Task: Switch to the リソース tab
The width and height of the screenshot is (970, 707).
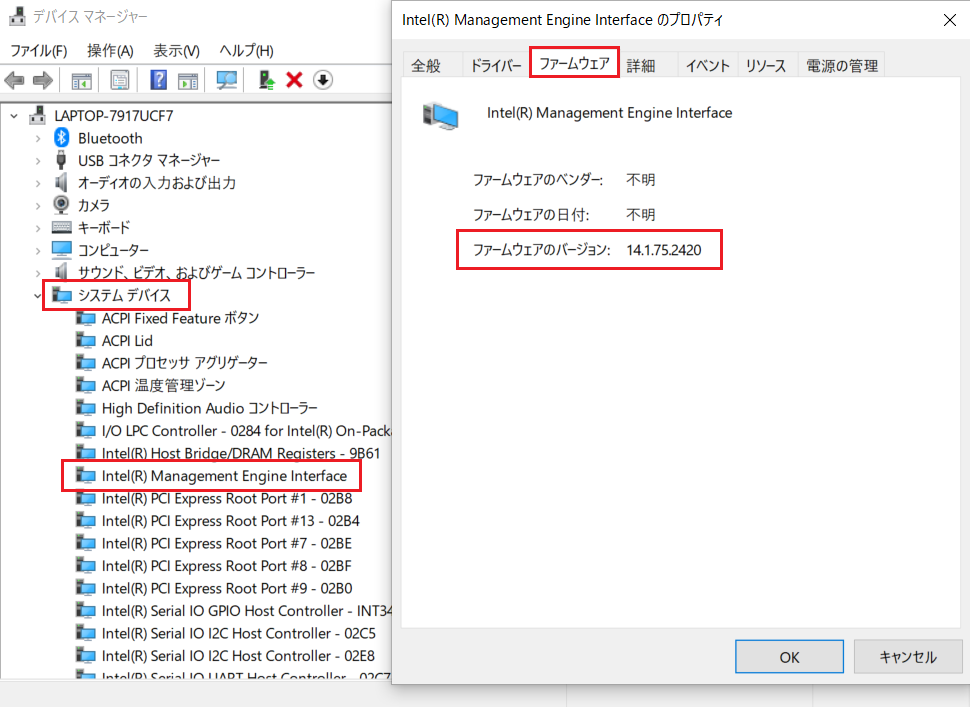Action: click(766, 66)
